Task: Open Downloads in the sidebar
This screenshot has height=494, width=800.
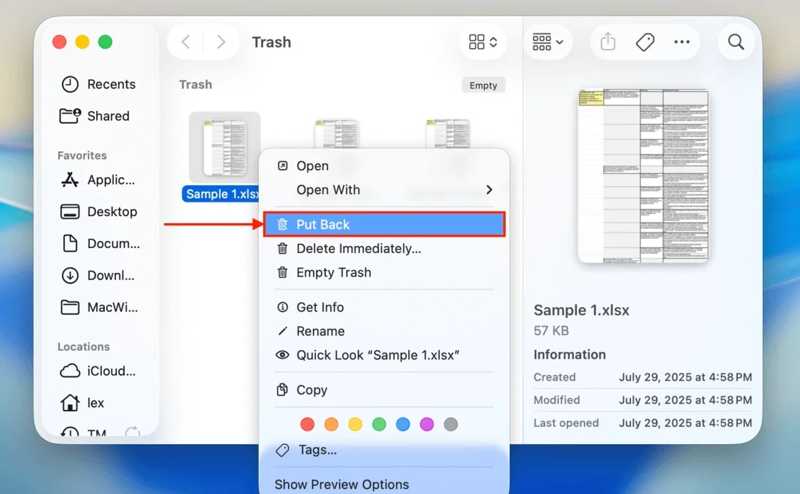Action: coord(98,276)
